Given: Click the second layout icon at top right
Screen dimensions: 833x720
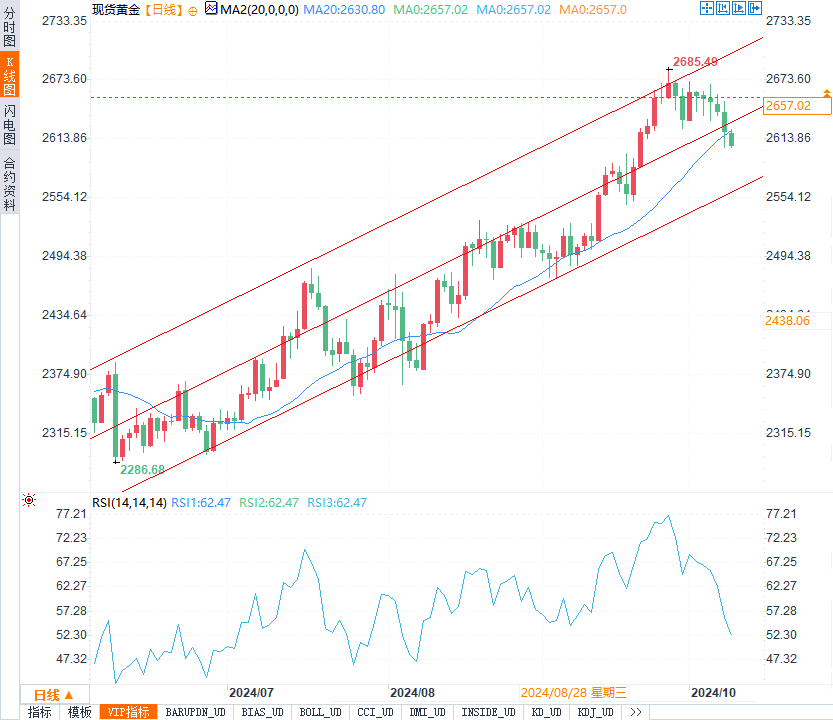Looking at the screenshot, I should pos(723,9).
